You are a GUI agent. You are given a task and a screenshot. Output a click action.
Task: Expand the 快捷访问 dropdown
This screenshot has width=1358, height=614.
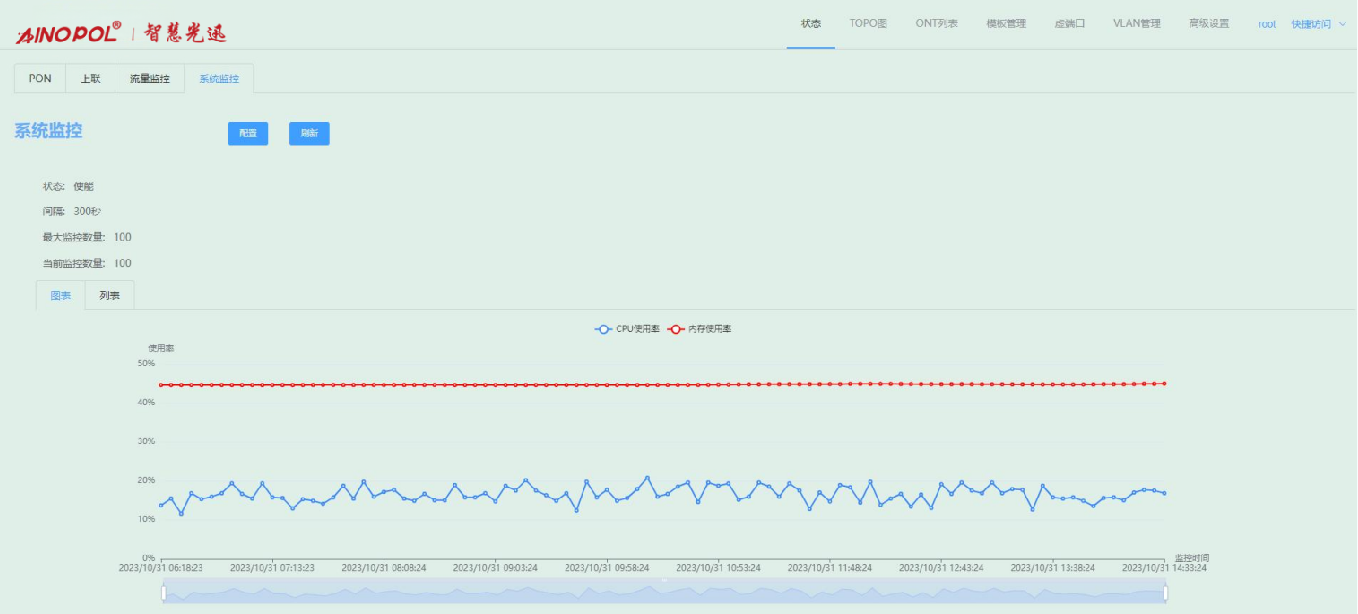(1311, 24)
